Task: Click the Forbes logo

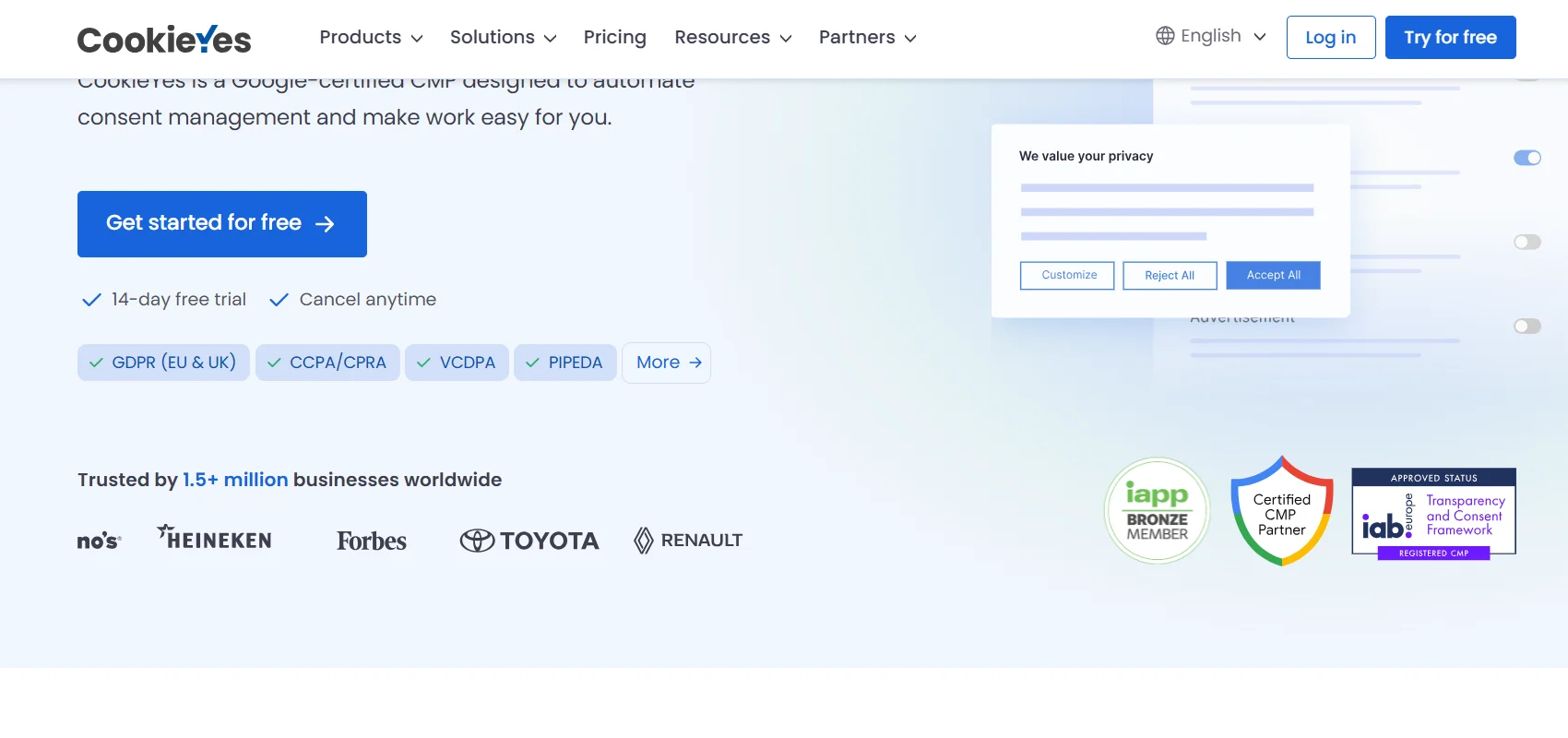Action: (372, 541)
